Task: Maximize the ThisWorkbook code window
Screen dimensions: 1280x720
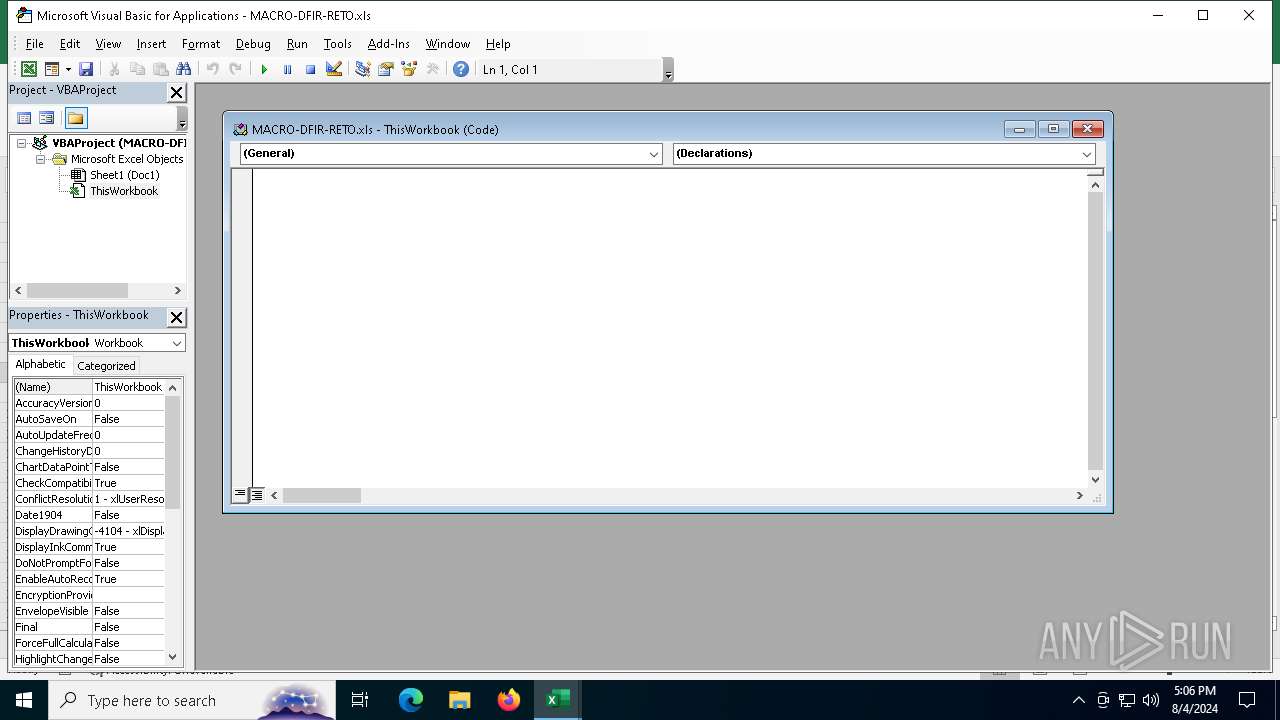Action: (x=1053, y=129)
